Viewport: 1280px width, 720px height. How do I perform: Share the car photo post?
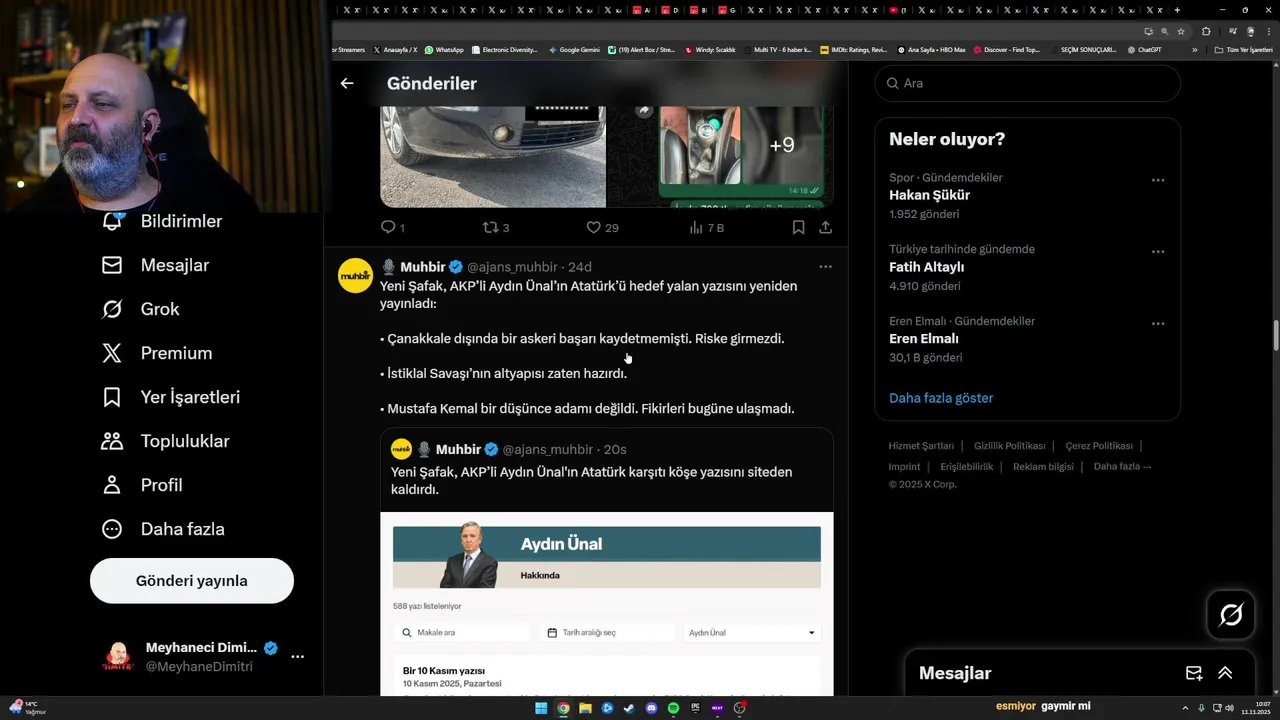pyautogui.click(x=826, y=228)
